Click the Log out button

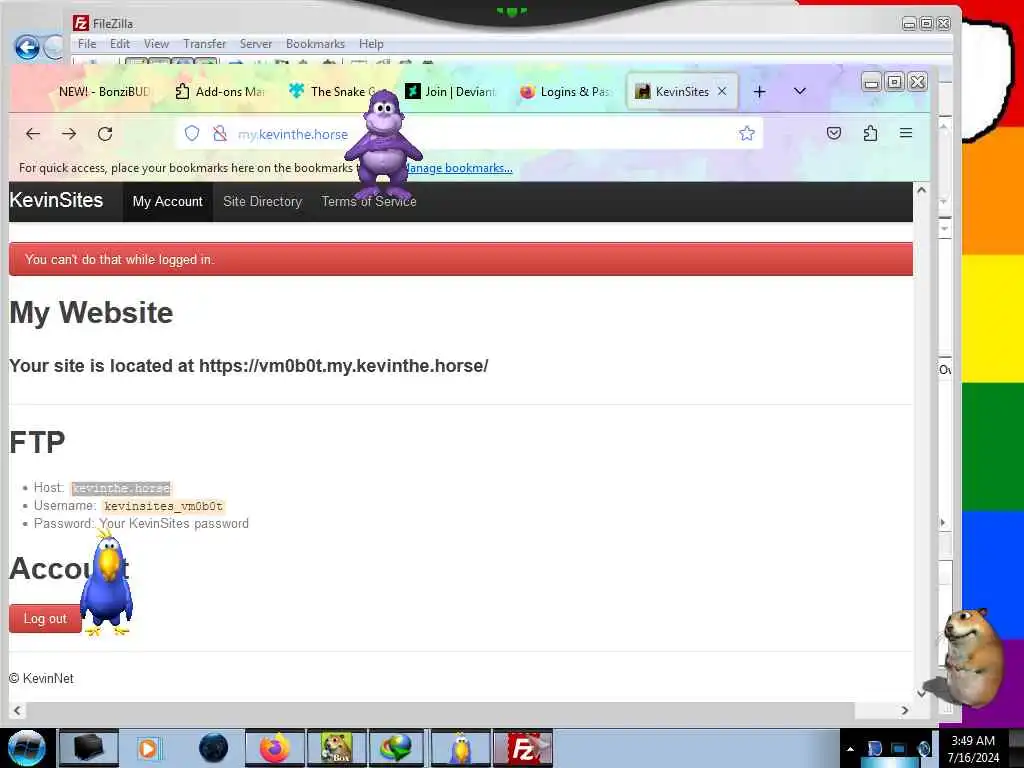[x=45, y=618]
